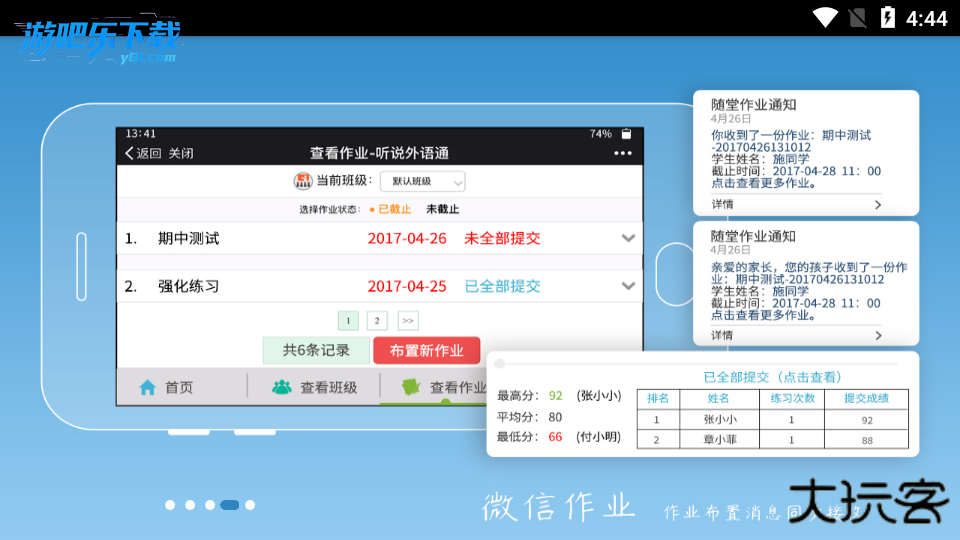Click chevron arrow on the 亲爱的家长 notification card
The width and height of the screenshot is (960, 540).
(878, 336)
